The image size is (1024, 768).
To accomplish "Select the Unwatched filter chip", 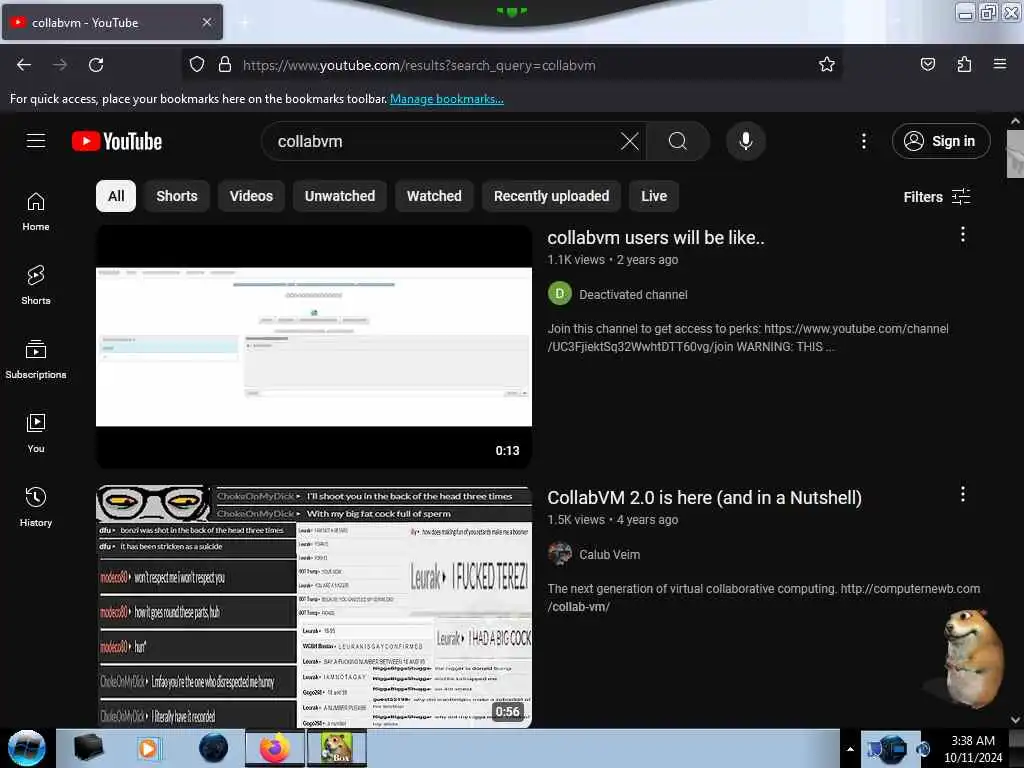I will (x=340, y=196).
